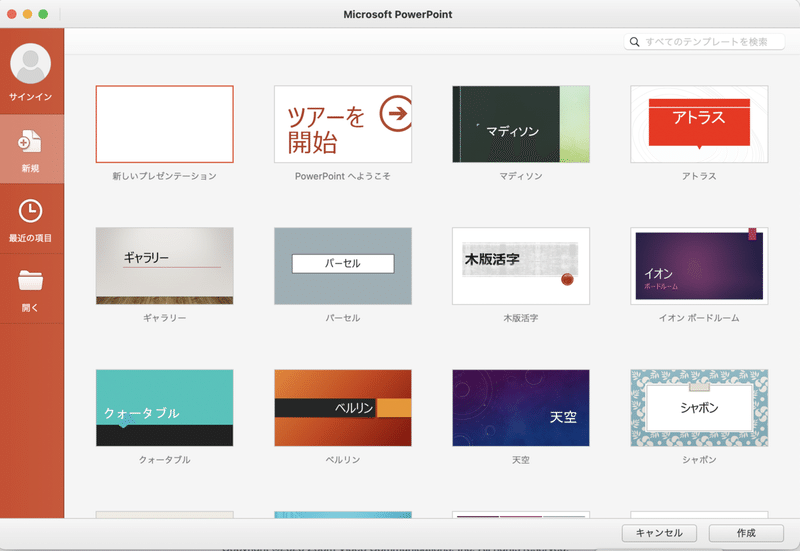Image resolution: width=800 pixels, height=551 pixels.
Task: Click the クォータブル caption below thumbnail
Action: coord(164,460)
